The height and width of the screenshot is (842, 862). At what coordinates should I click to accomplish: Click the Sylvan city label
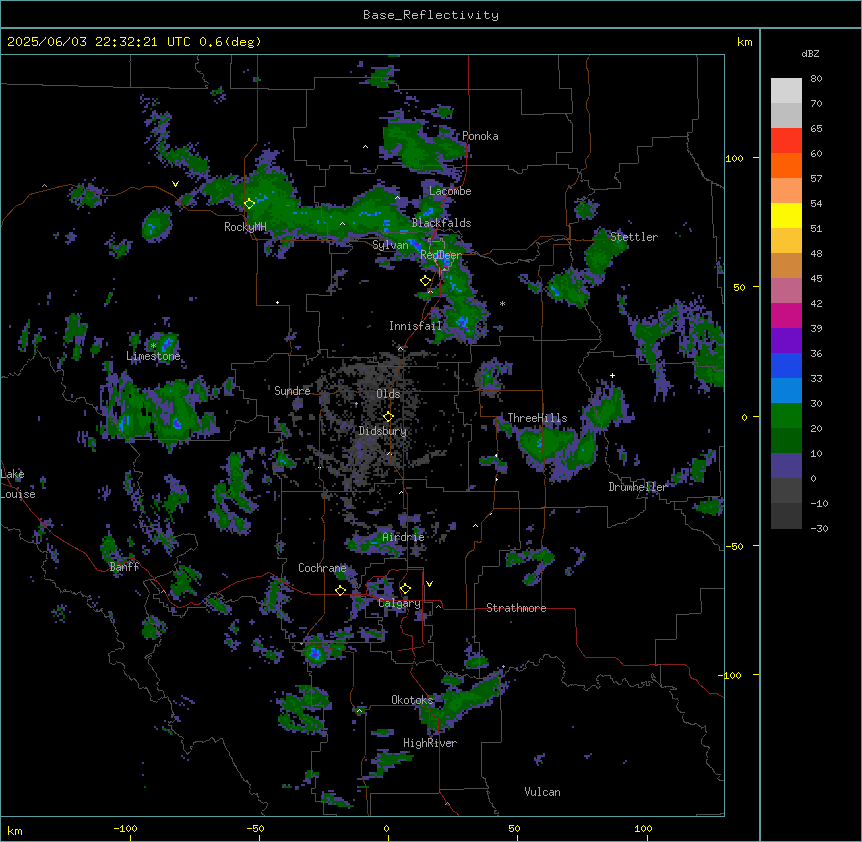coord(390,245)
